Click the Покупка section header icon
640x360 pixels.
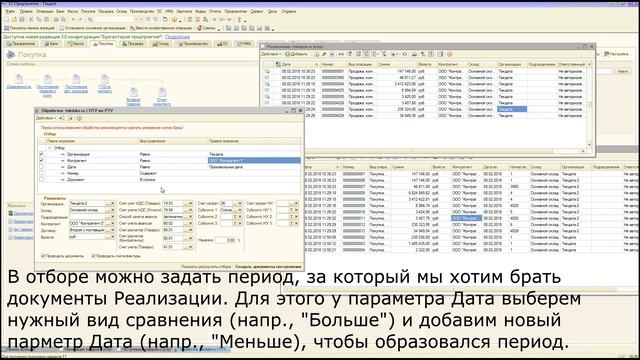(x=11, y=54)
